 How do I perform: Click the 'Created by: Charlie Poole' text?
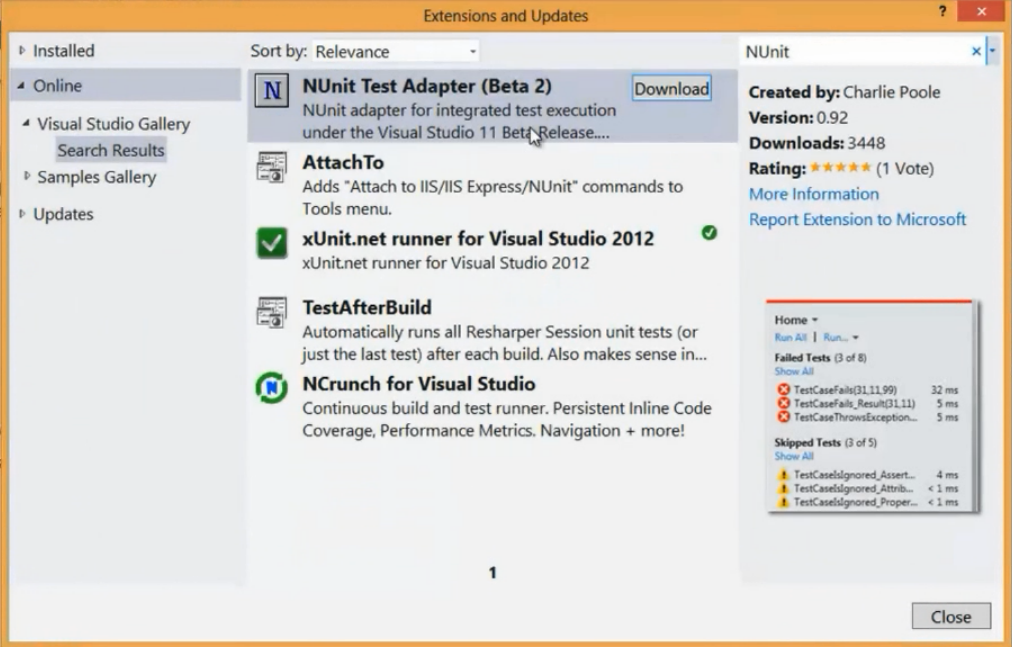(844, 92)
